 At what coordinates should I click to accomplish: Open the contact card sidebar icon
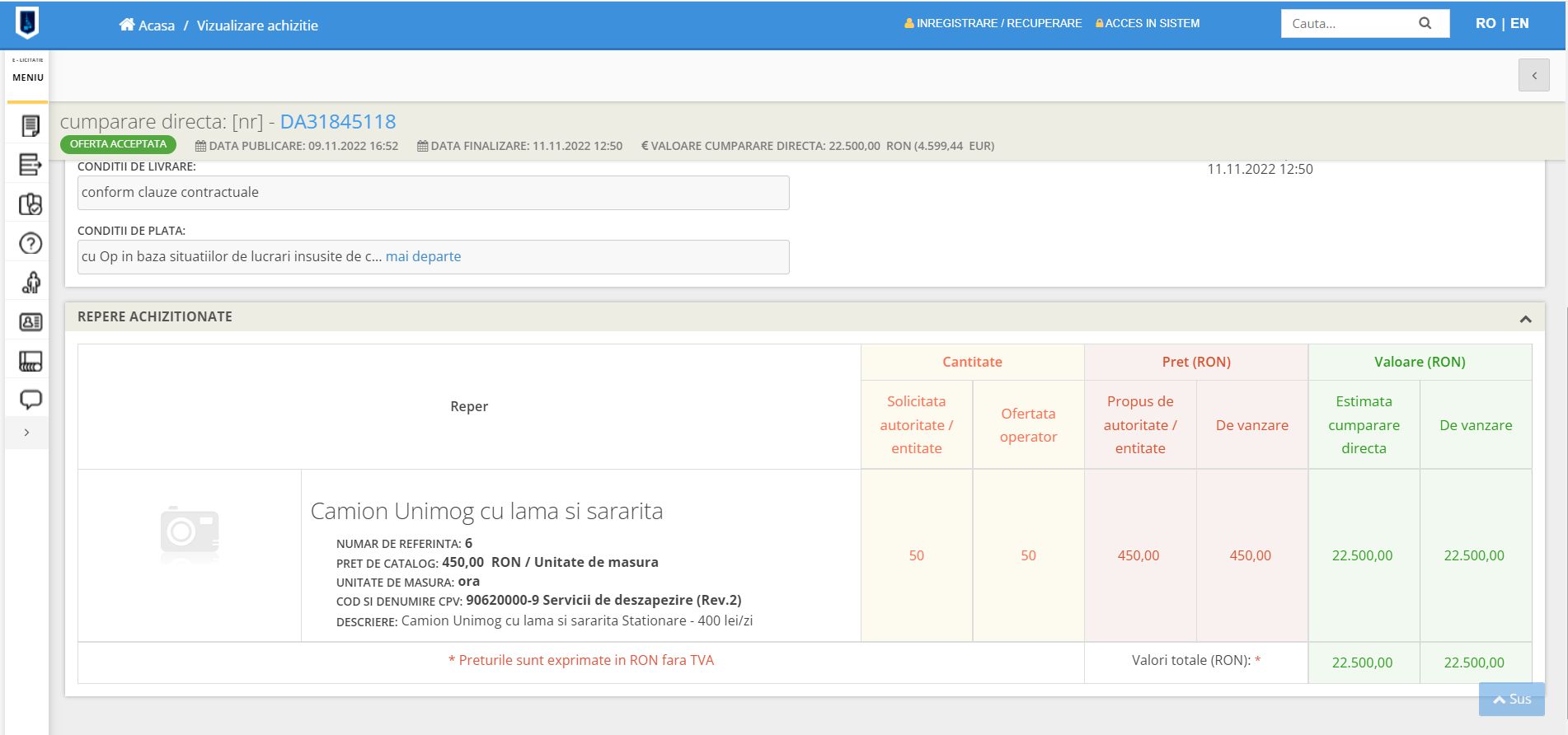pyautogui.click(x=31, y=321)
